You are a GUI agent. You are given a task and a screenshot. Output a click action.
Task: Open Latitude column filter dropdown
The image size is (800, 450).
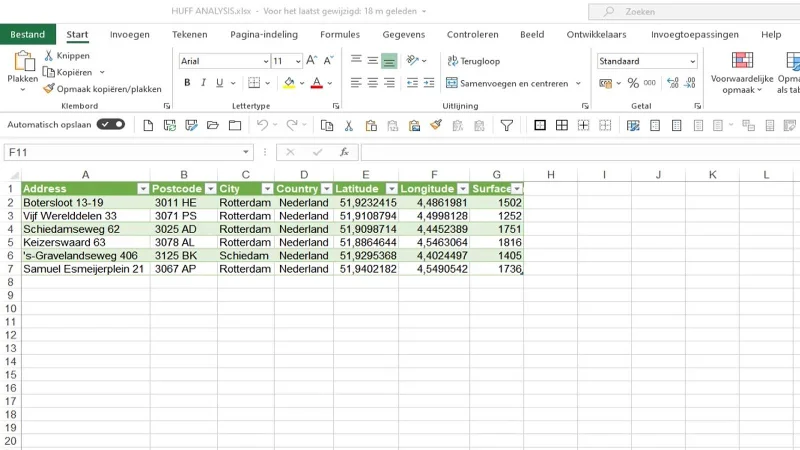coord(391,189)
